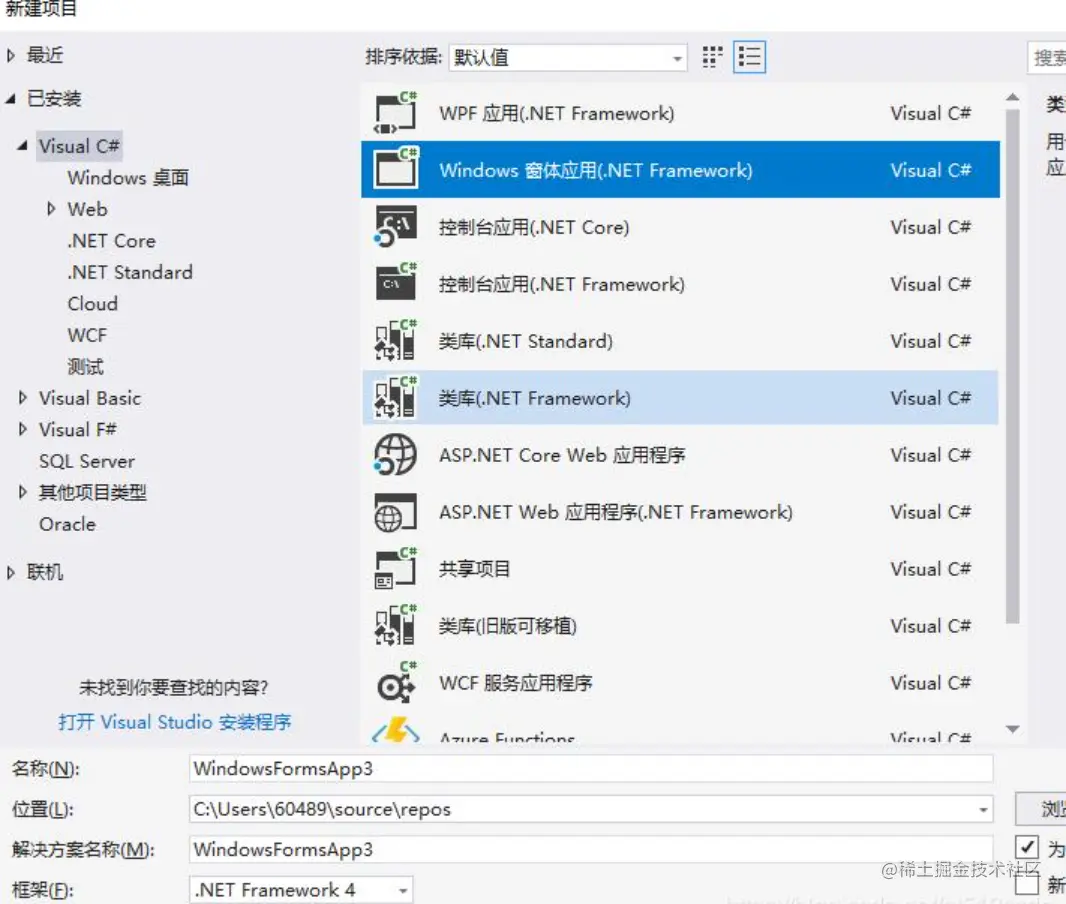This screenshot has height=904, width=1066.
Task: Click into the solution name field
Action: 591,850
